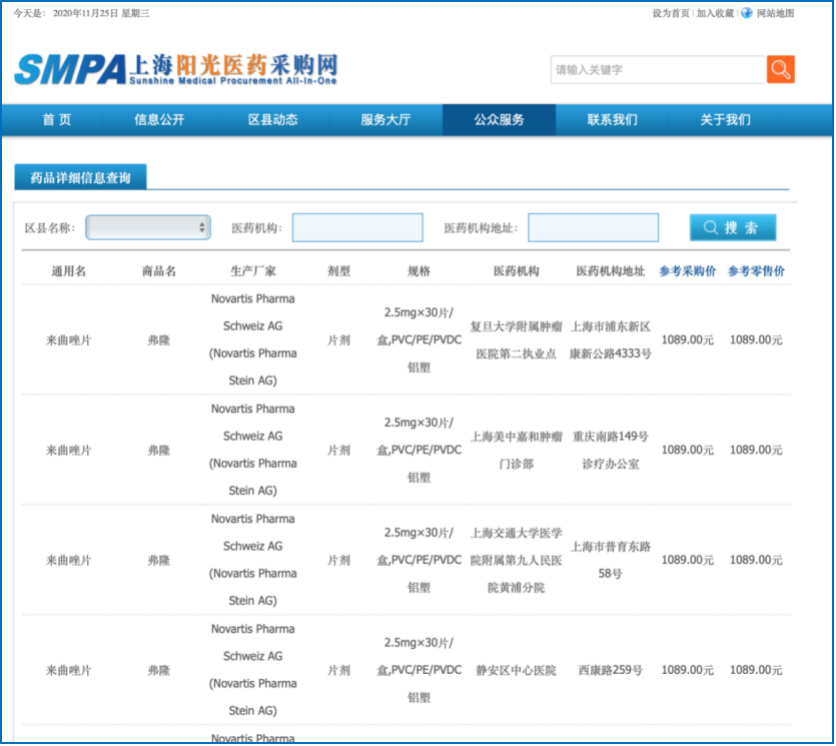Click manufacturer cell in 上海美中嘉和 row

click(253, 450)
